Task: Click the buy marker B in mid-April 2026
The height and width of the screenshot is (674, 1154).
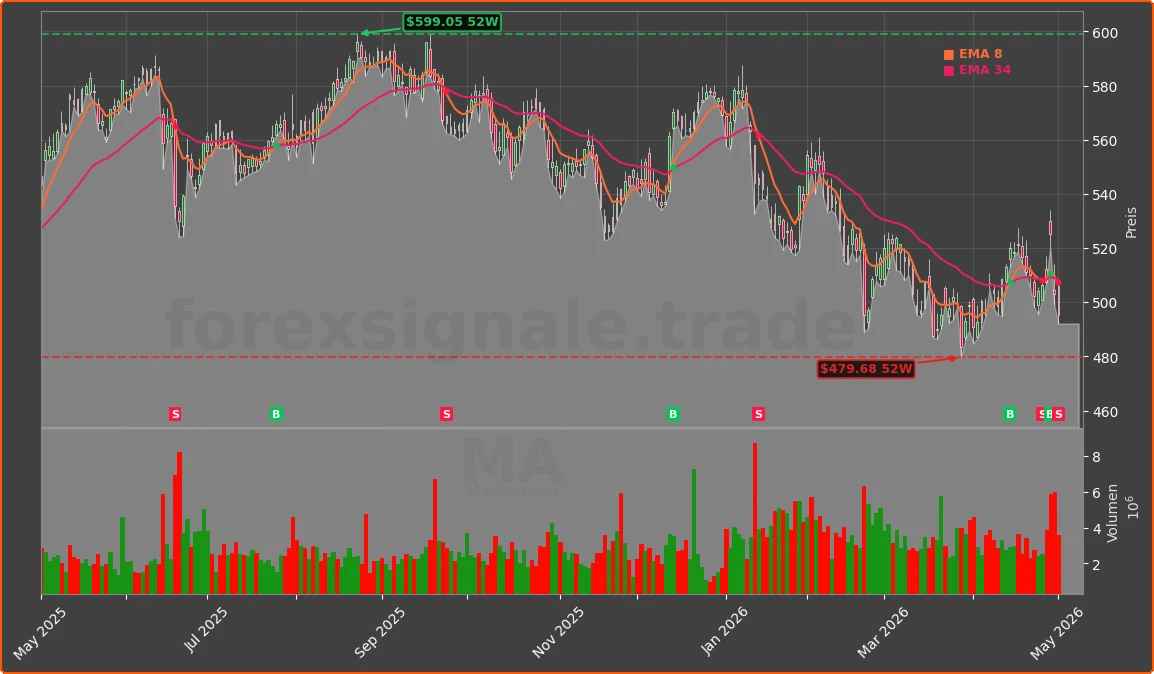Action: click(1010, 414)
